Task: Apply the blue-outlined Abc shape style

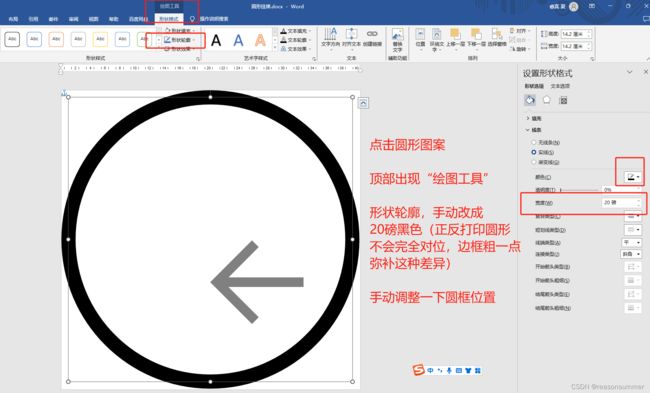Action: tap(34, 39)
